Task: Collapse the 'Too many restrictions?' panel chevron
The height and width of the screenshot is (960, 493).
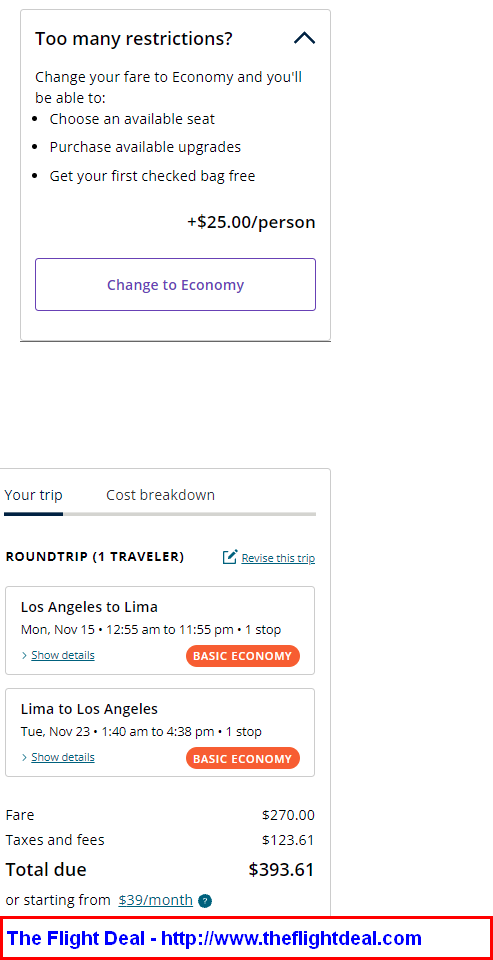Action: tap(304, 39)
